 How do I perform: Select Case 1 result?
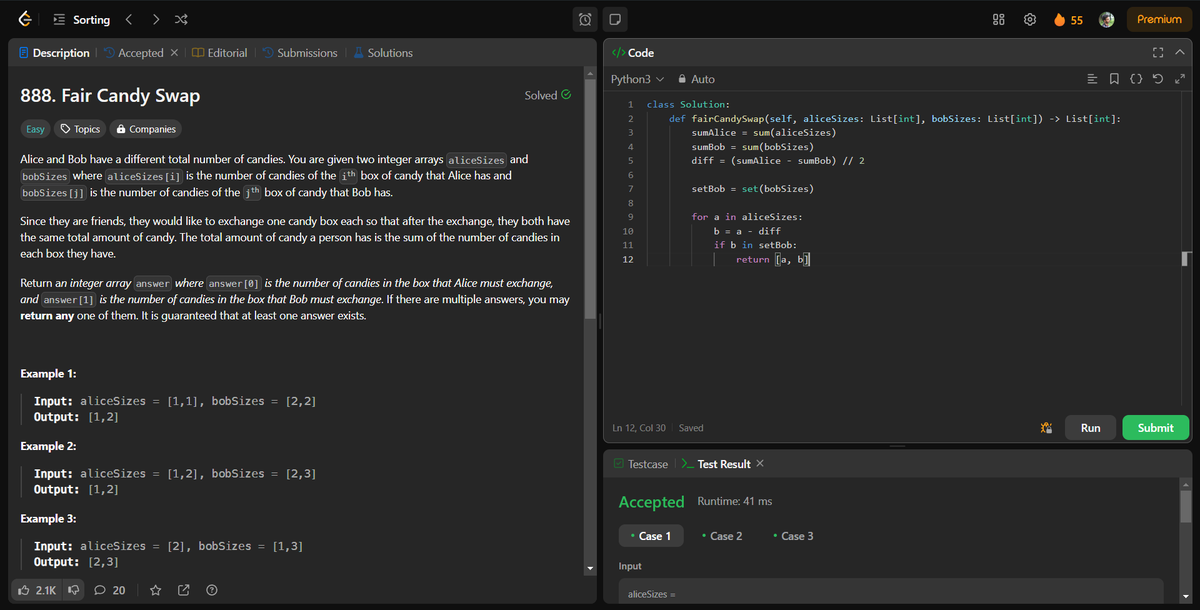651,536
